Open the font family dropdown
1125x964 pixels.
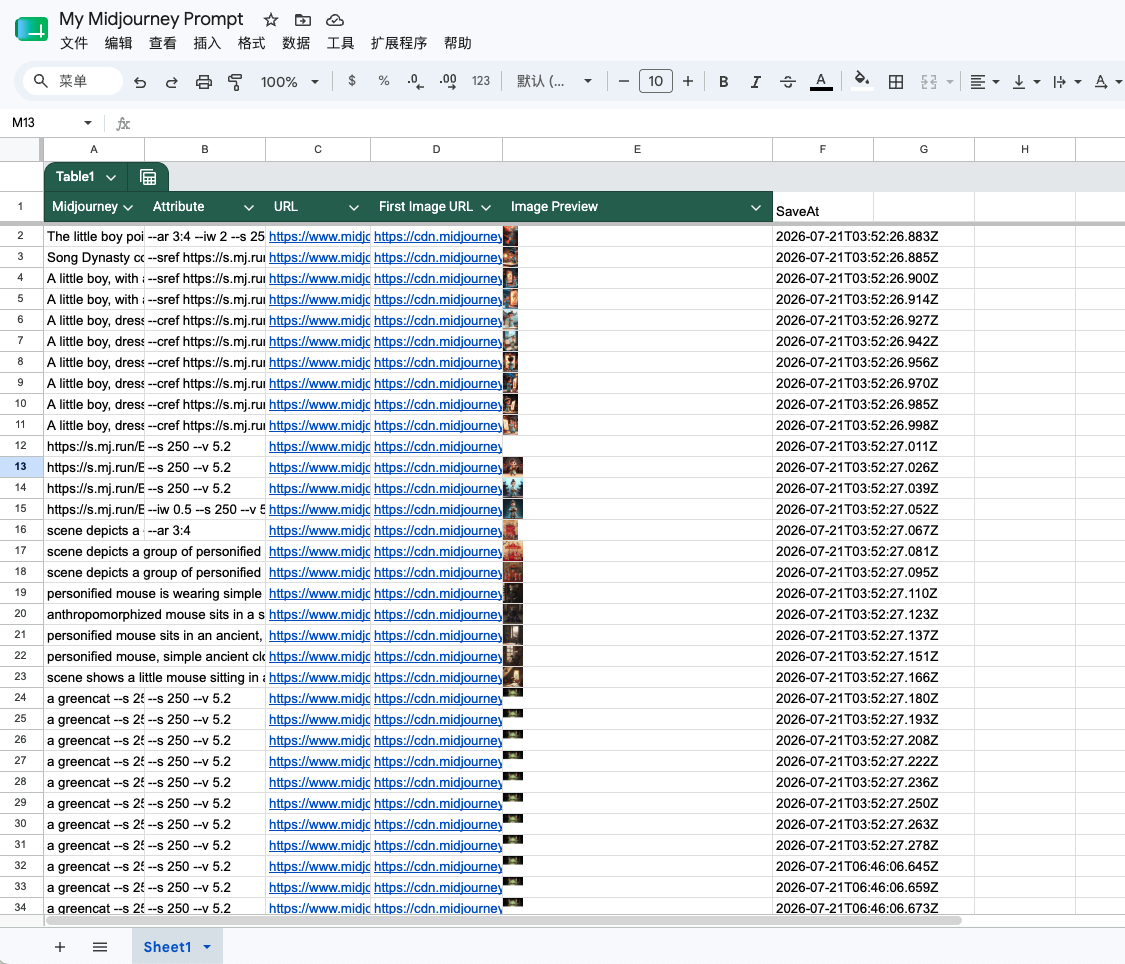pos(554,81)
